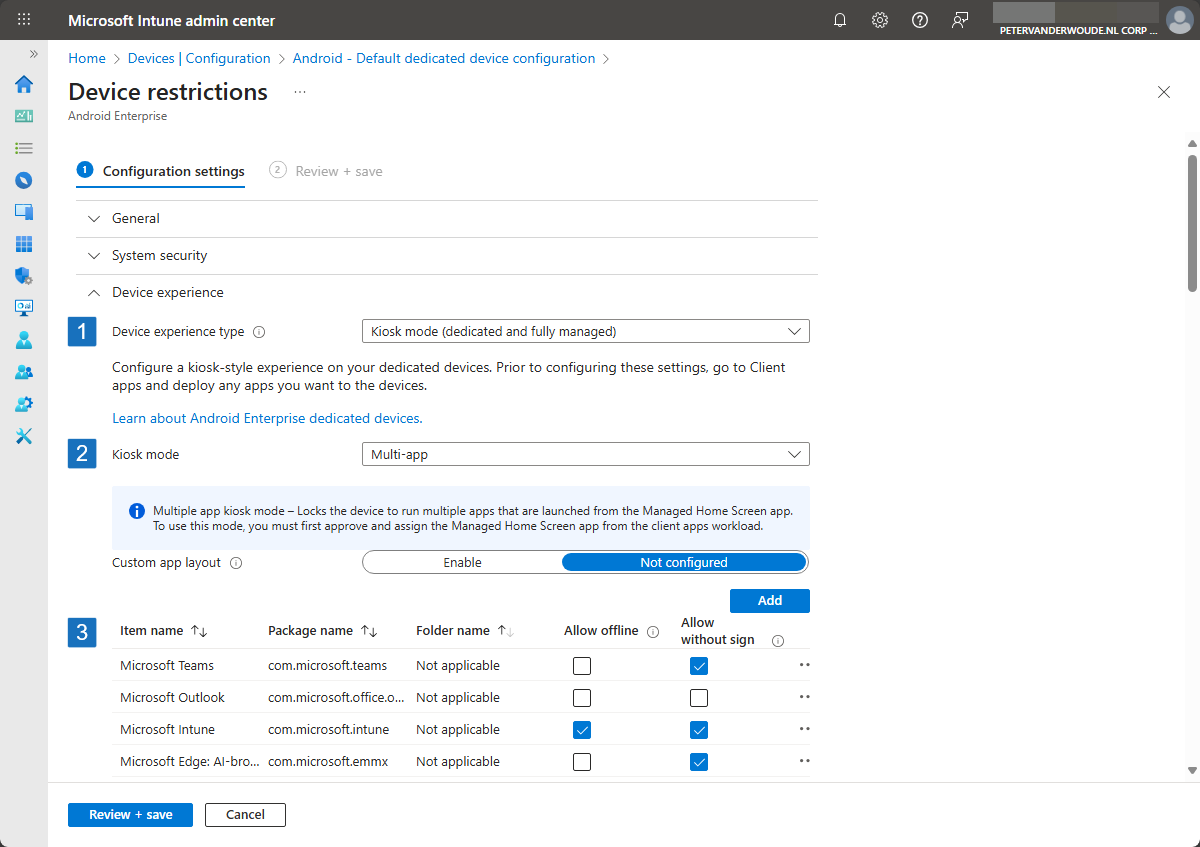This screenshot has width=1200, height=847.
Task: Click the Review + save button
Action: (x=130, y=815)
